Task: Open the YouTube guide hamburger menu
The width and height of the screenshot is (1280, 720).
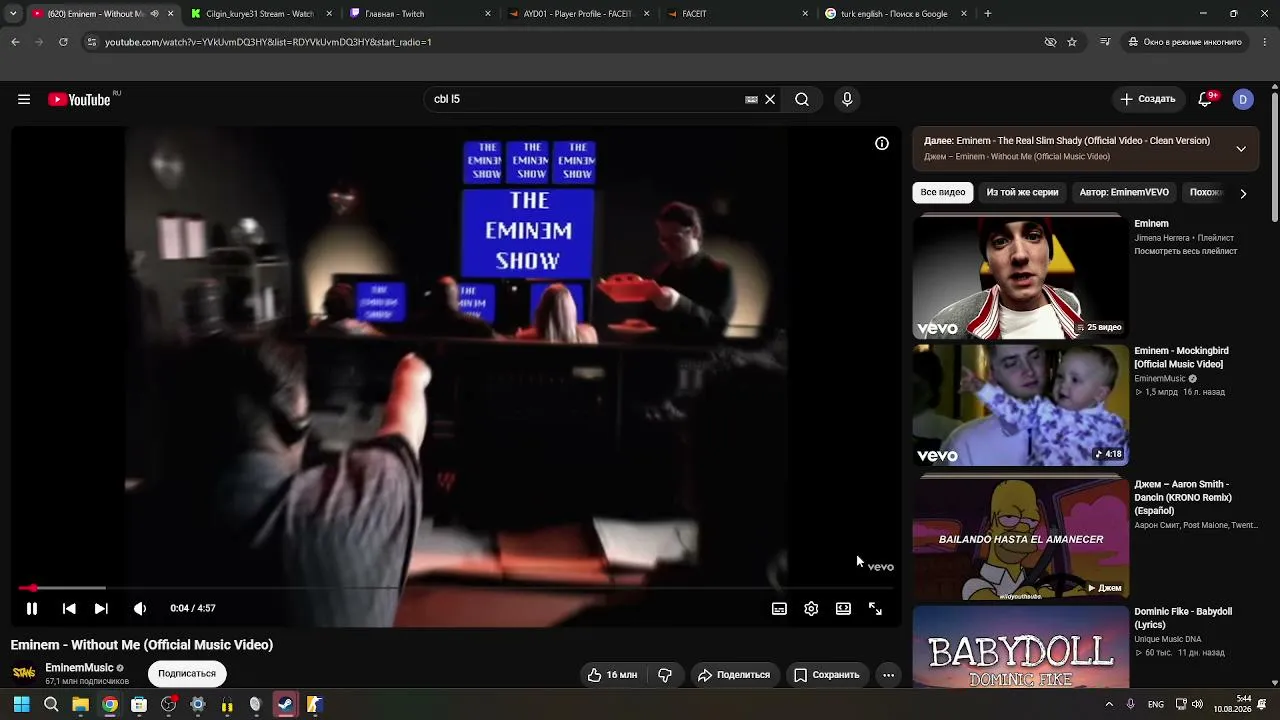Action: click(24, 99)
